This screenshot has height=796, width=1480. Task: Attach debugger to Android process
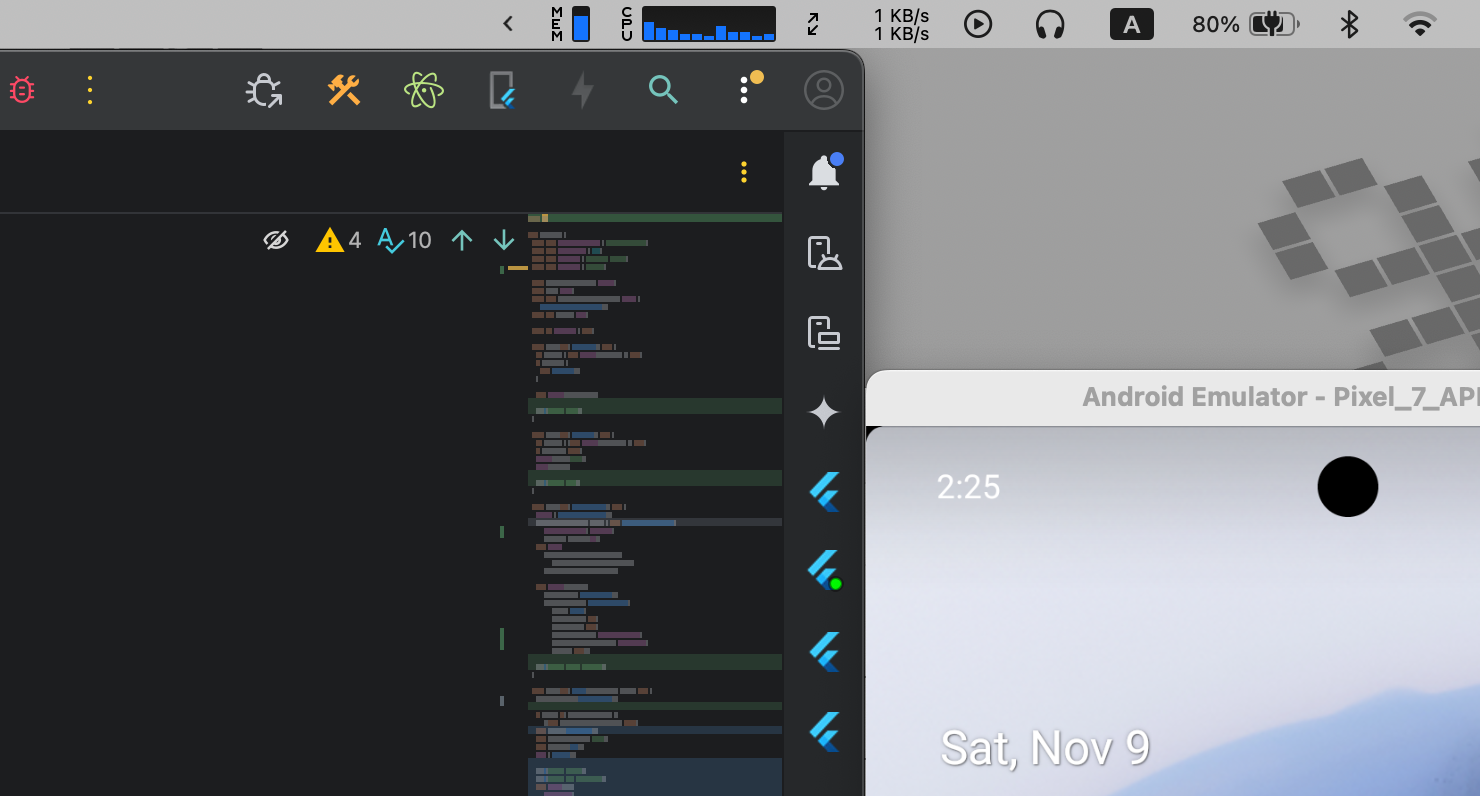(264, 91)
